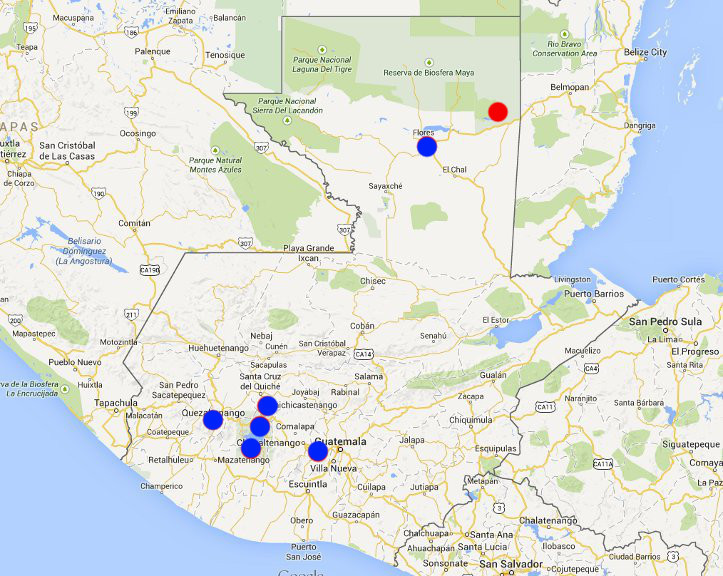Screen dimensions: 723x576
Task: Select the blue marker above Mazatenango
Action: 251,447
